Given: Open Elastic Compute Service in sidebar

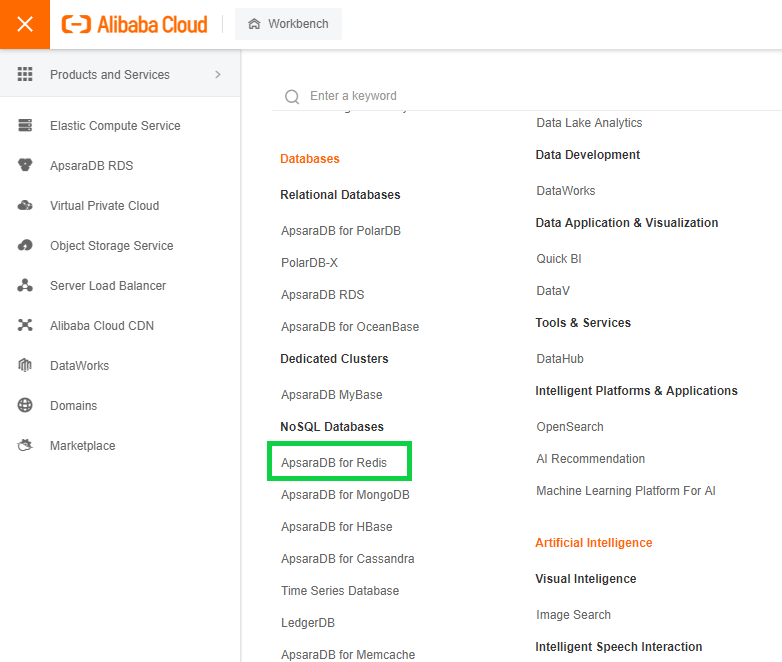Looking at the screenshot, I should (115, 126).
